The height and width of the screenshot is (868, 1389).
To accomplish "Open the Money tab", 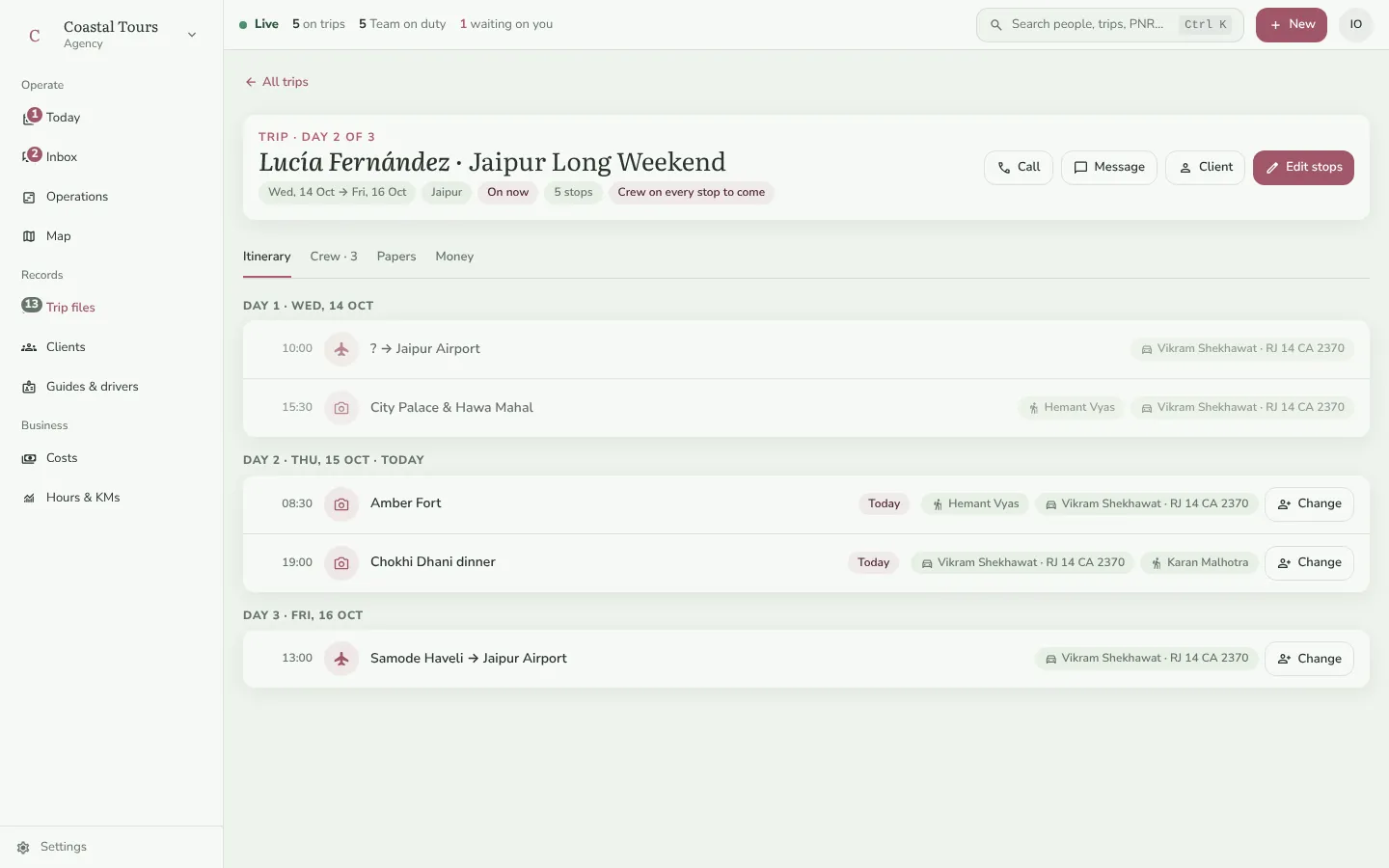I will pos(454,257).
